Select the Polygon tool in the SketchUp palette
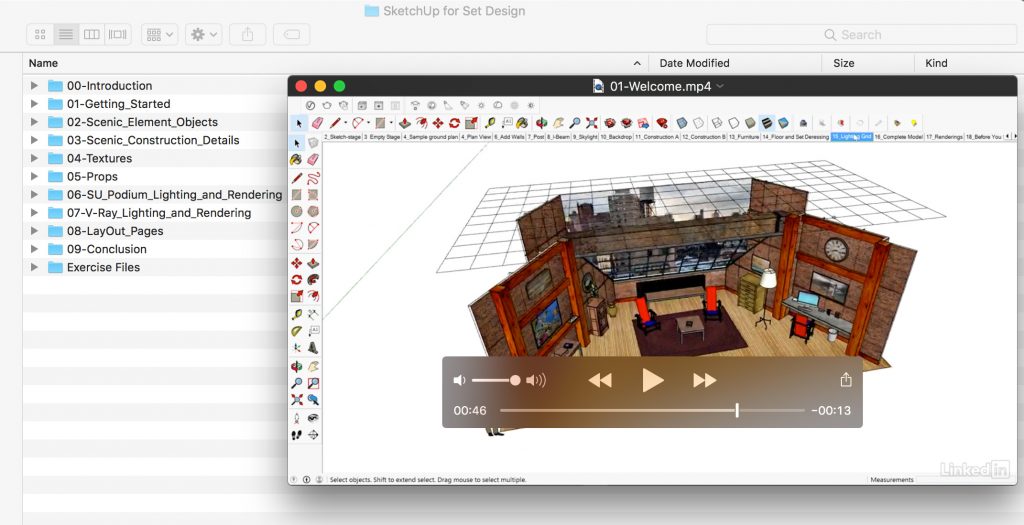The width and height of the screenshot is (1024, 525). pyautogui.click(x=313, y=212)
